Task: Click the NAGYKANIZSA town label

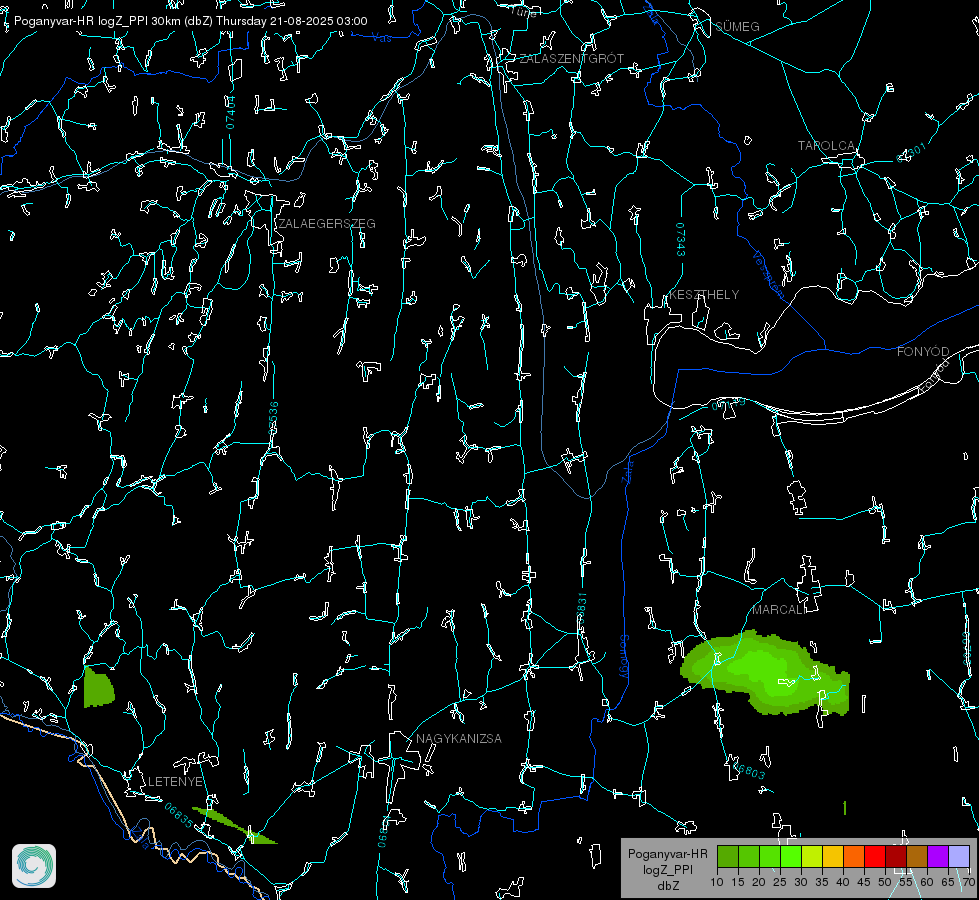Action: coord(459,739)
